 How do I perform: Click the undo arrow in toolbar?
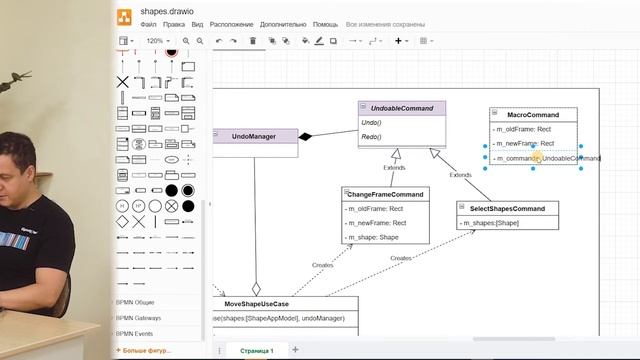[x=219, y=41]
